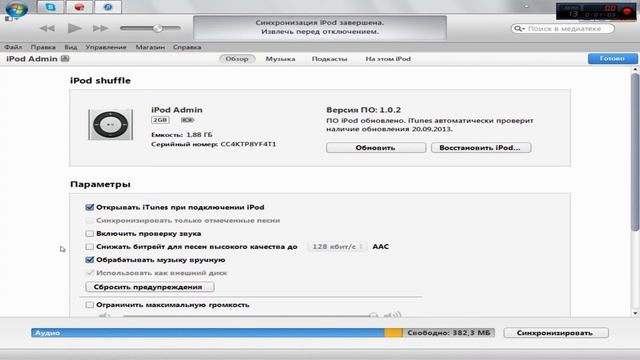Click the search field Поиск в медиатеке
This screenshot has height=360, width=640.
563,29
